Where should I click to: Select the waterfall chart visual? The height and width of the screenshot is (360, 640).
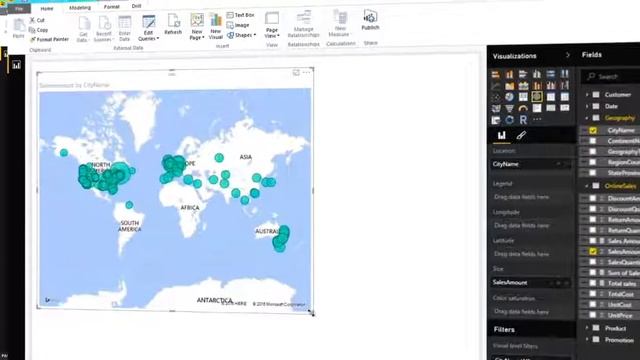(x=564, y=85)
